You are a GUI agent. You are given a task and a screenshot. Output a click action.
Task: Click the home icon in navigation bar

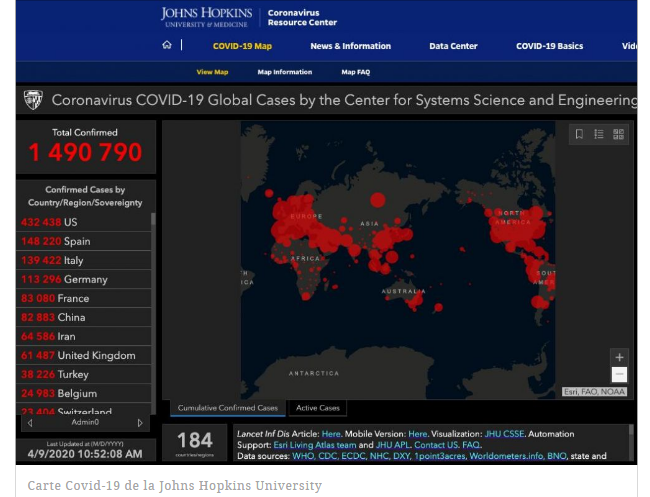(167, 45)
